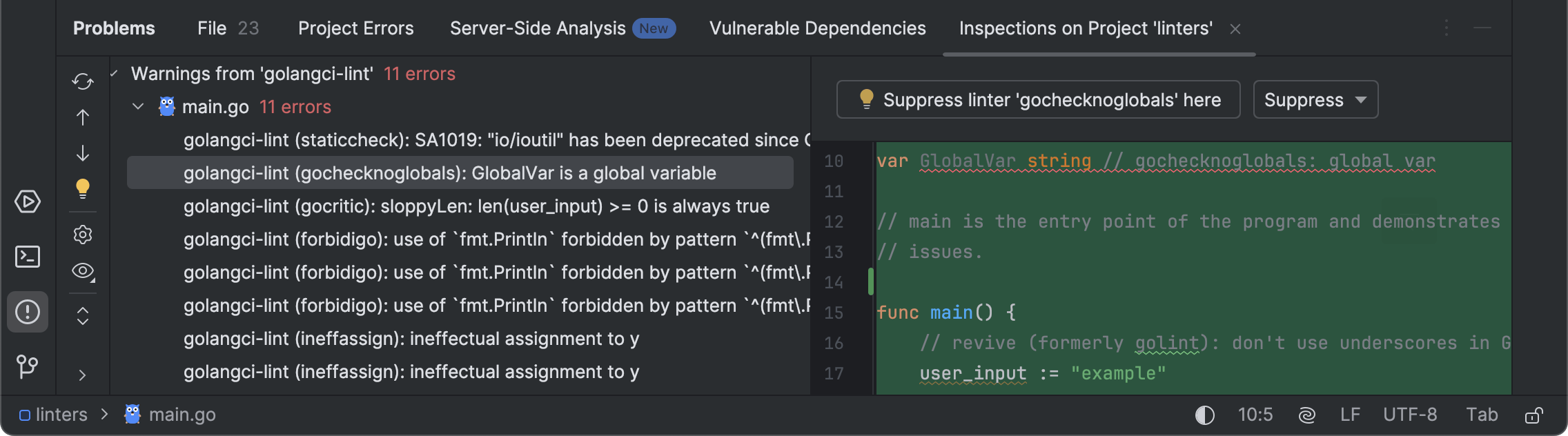Toggle read-only lock icon in status bar
This screenshot has height=436, width=1568.
[x=1533, y=415]
